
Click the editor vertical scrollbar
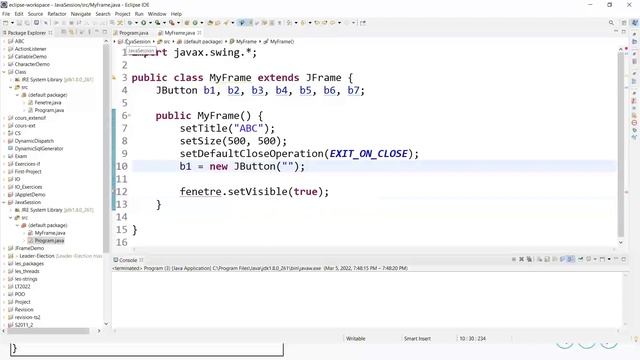click(x=621, y=143)
